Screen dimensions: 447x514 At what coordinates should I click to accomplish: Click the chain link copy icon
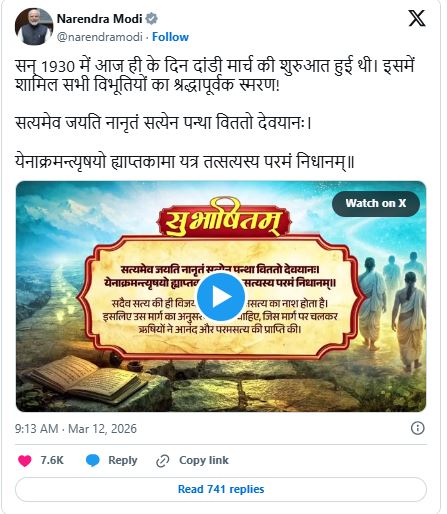coord(163,461)
